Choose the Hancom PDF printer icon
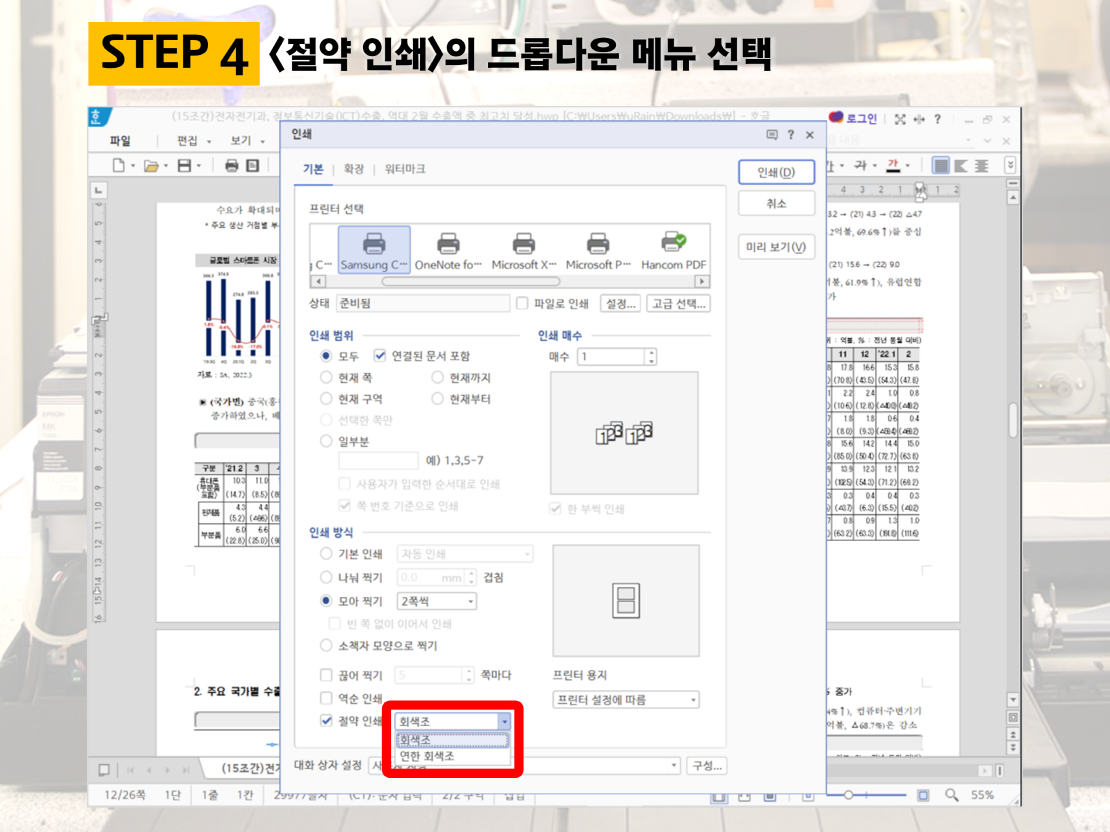 pos(673,249)
